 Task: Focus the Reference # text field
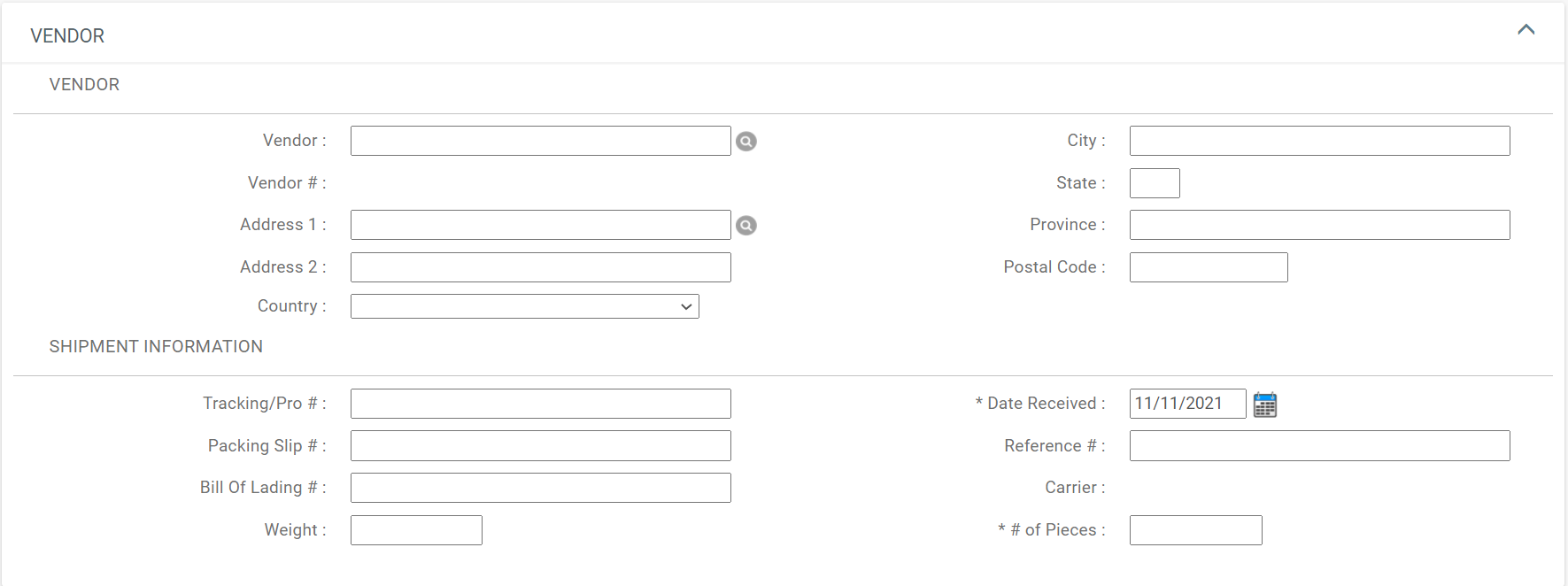pos(1319,446)
